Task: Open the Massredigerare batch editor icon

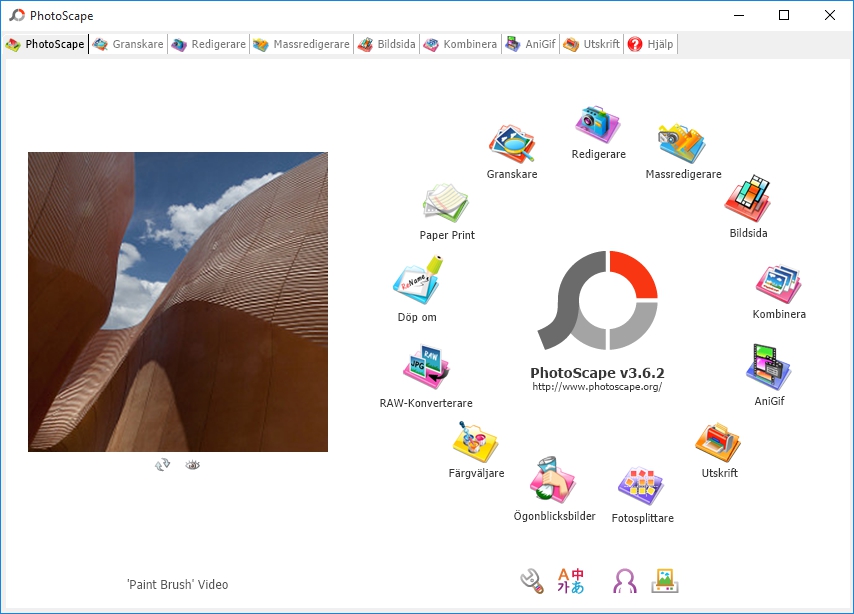Action: (681, 143)
